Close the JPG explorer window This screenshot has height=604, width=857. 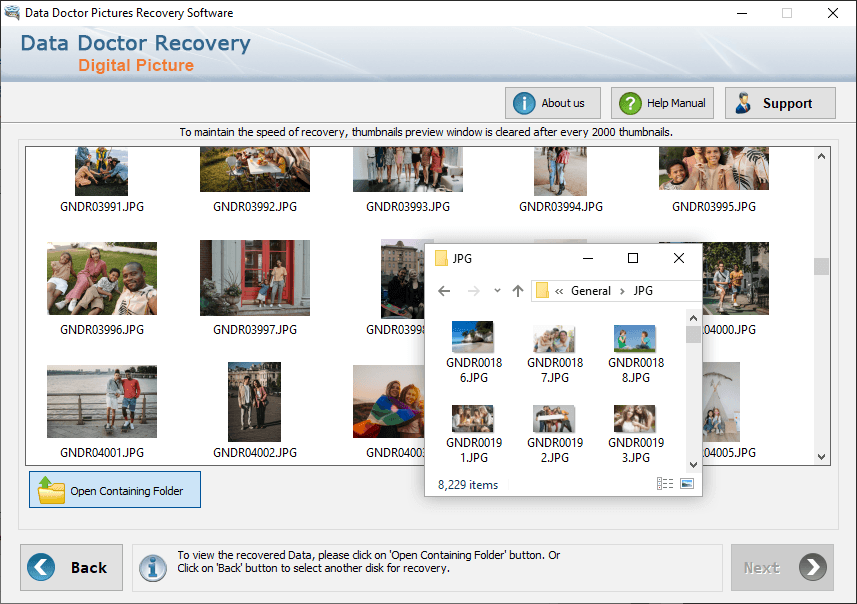(x=679, y=258)
